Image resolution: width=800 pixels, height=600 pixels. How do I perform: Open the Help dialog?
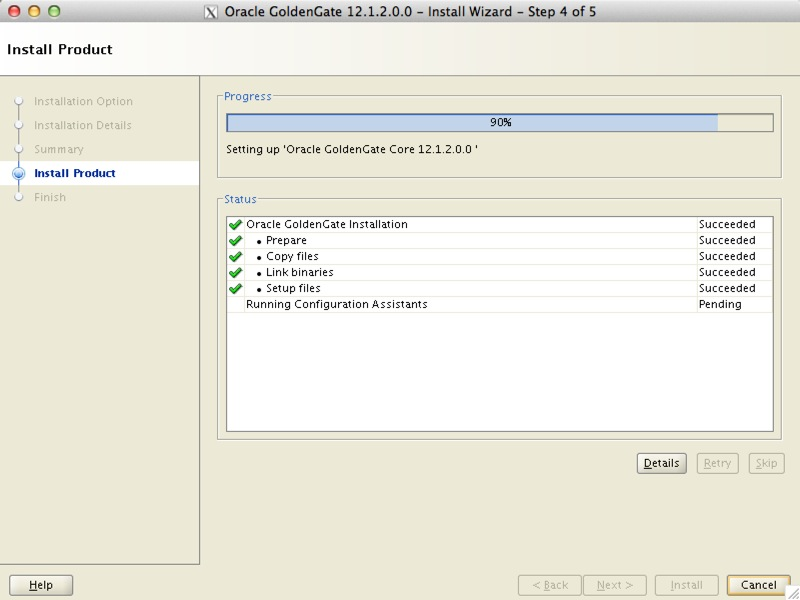coord(41,585)
